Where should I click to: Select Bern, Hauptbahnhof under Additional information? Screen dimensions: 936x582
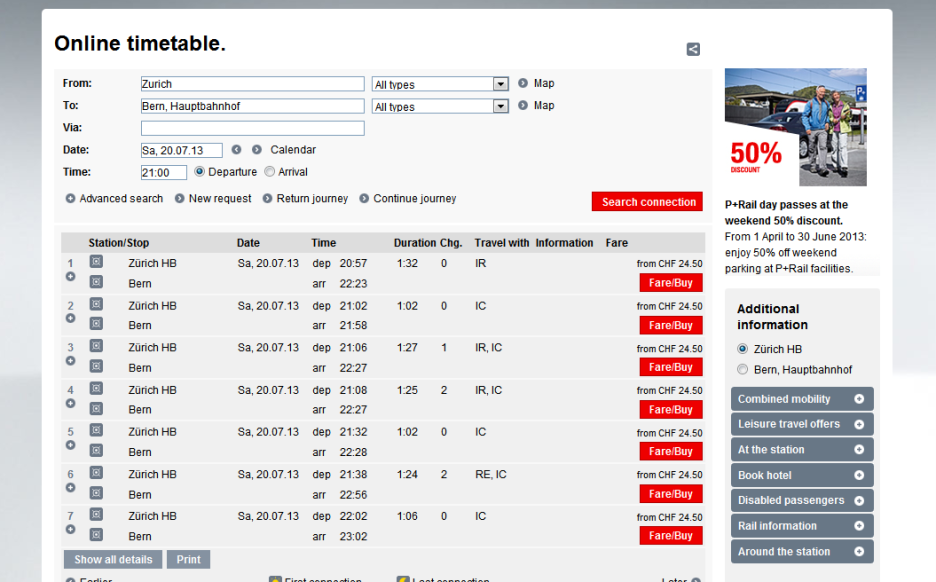click(743, 369)
